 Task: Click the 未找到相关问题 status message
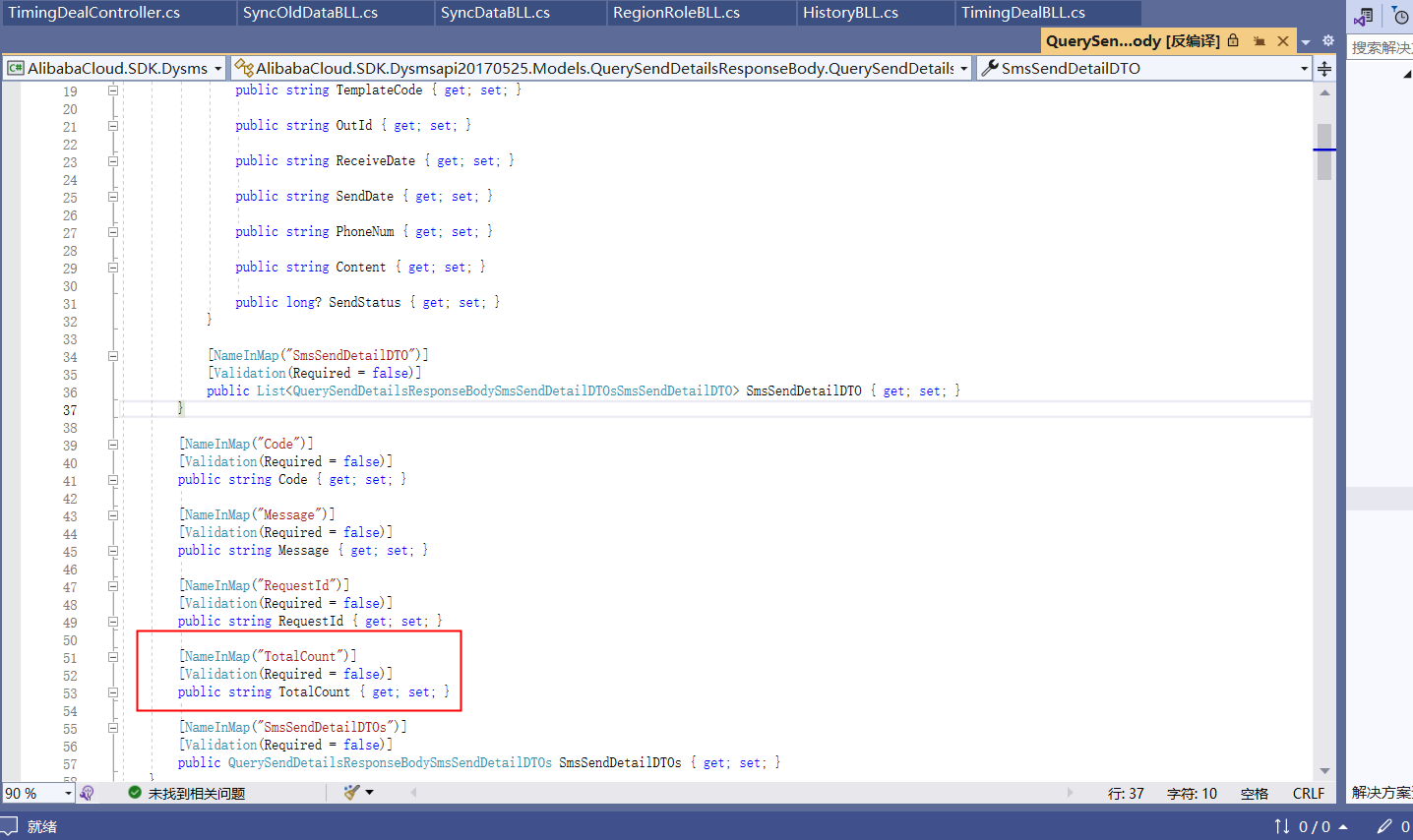(x=196, y=793)
